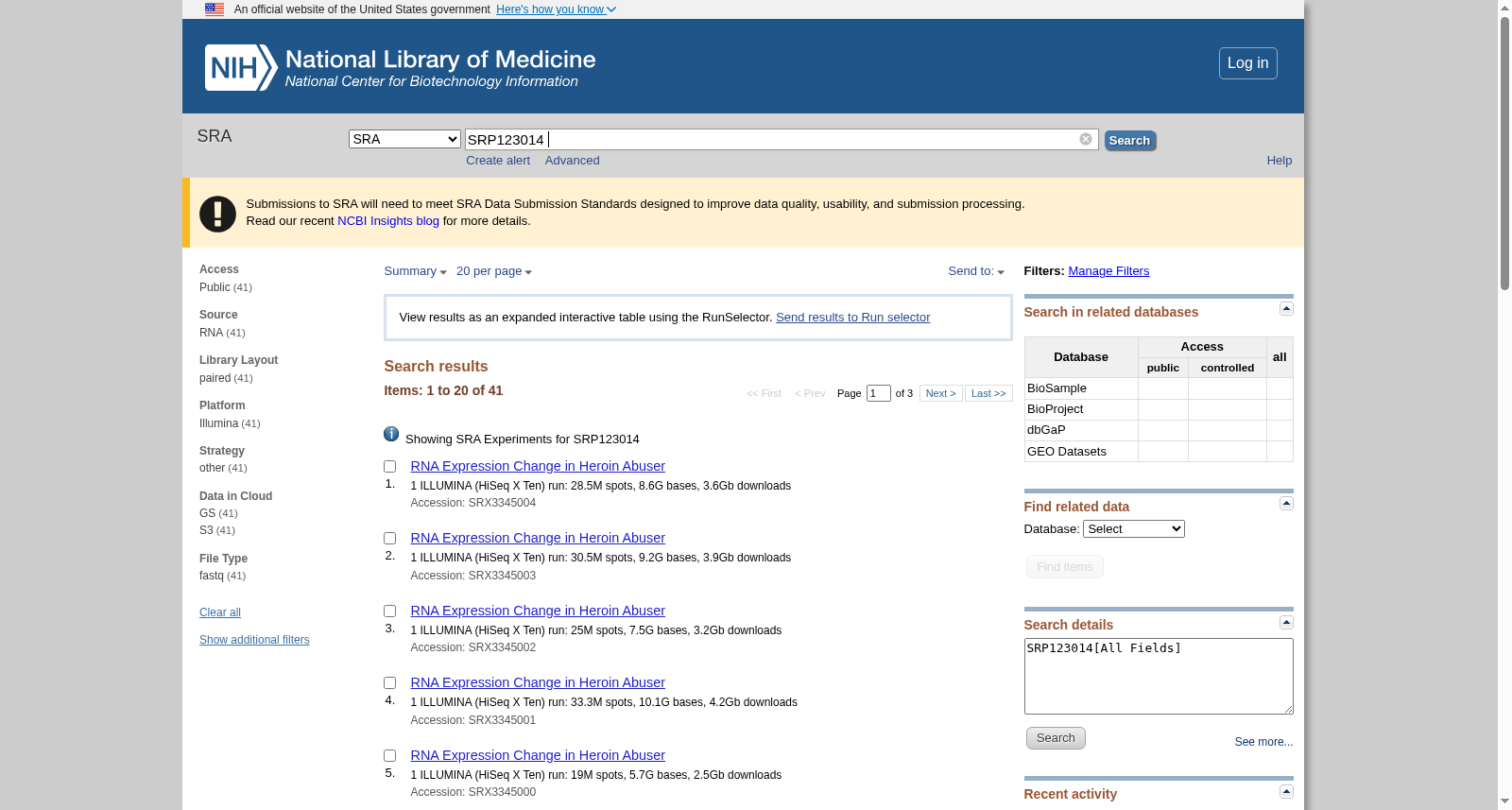Open the NCBI Insights blog link
This screenshot has width=1512, height=810.
(388, 221)
